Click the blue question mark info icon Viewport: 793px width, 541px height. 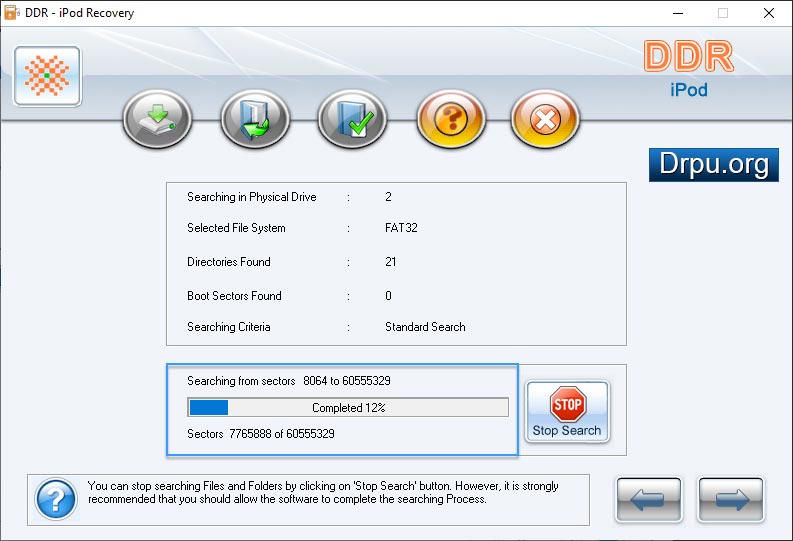(x=56, y=499)
